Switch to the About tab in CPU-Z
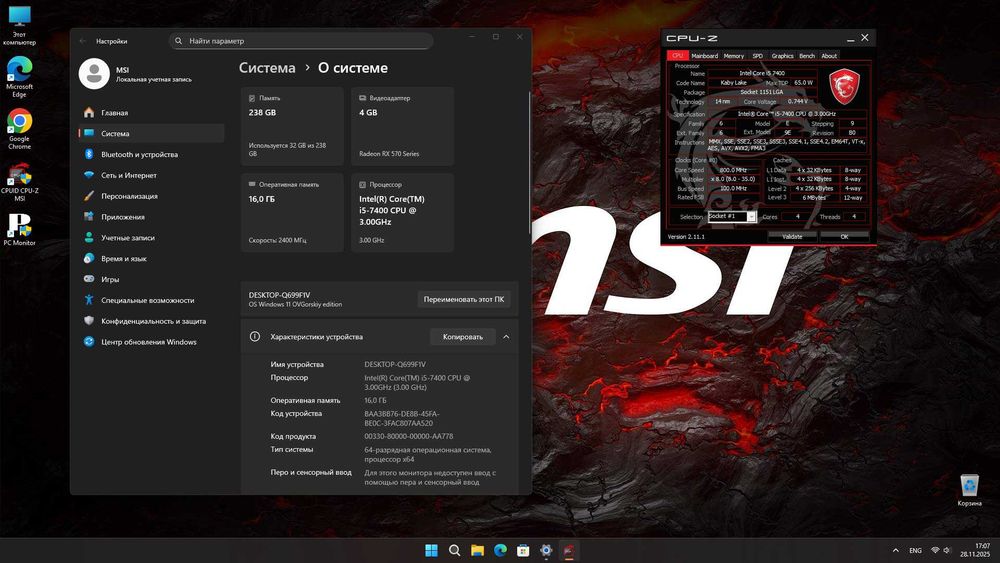 coord(828,56)
